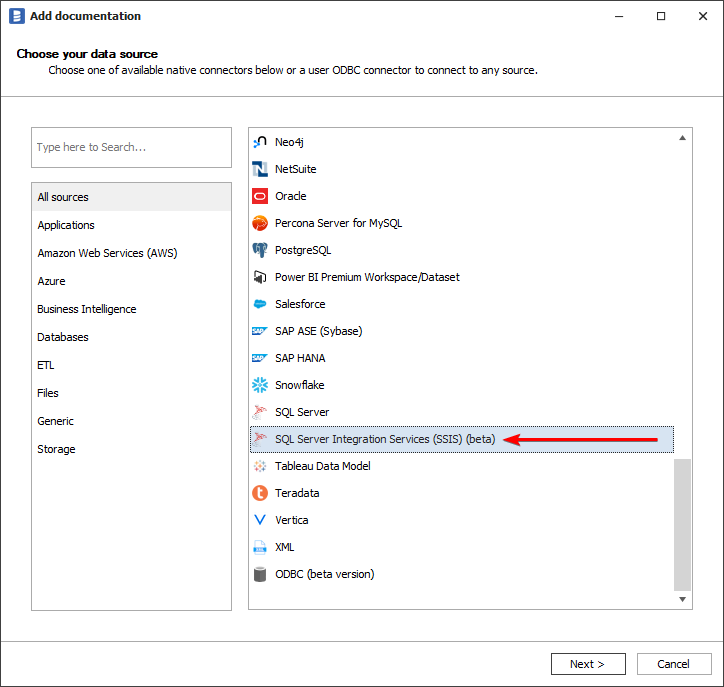Click the Vertica checkmark icon

pos(260,520)
